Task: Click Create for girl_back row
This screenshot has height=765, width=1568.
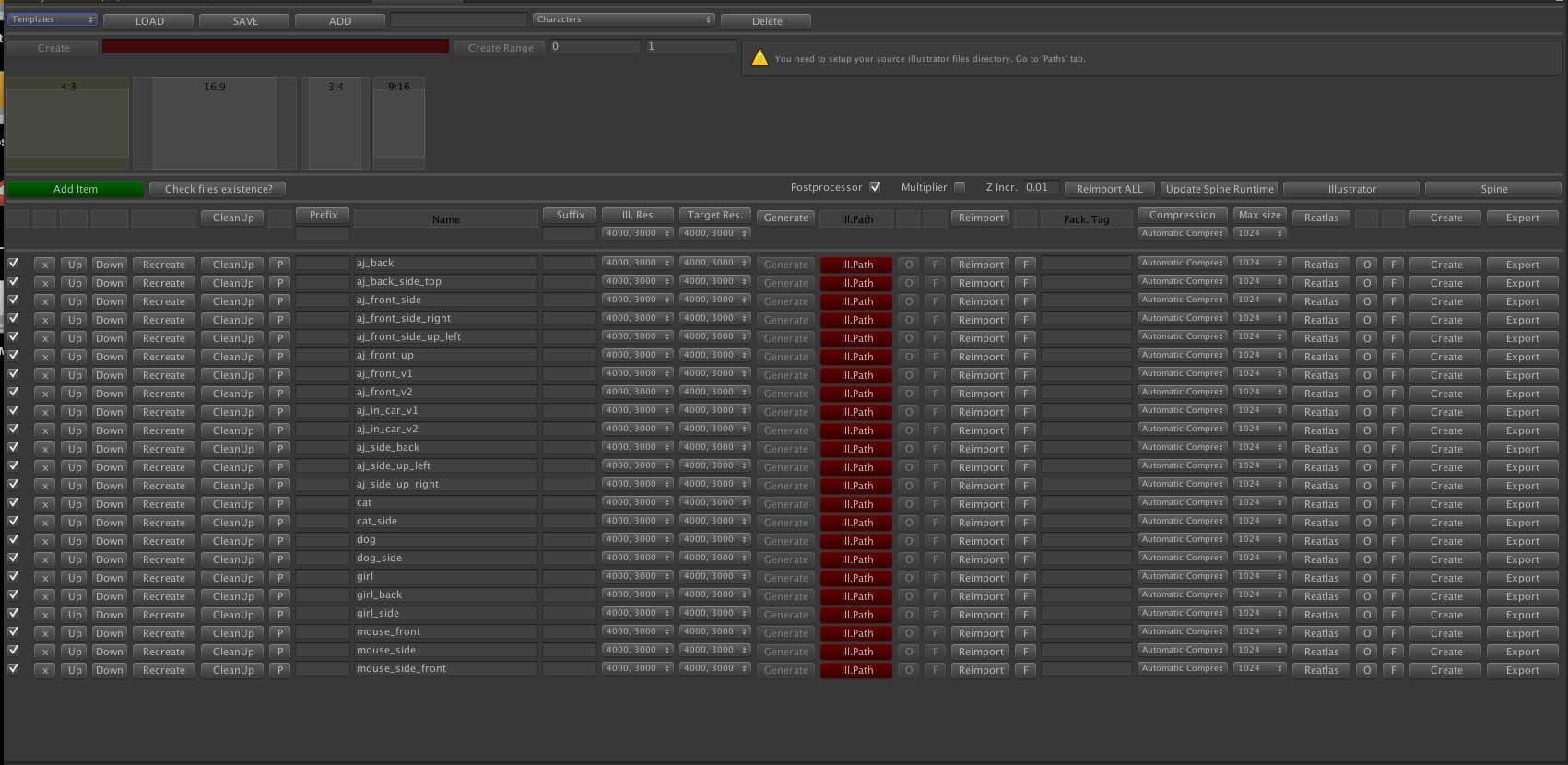Action: 1446,596
